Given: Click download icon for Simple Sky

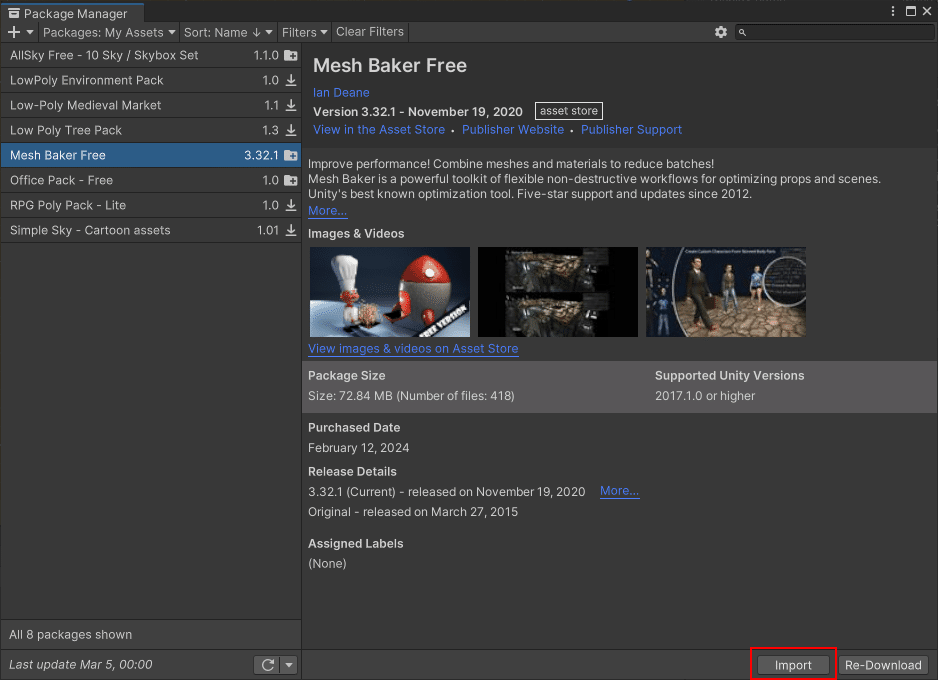Looking at the screenshot, I should 291,230.
